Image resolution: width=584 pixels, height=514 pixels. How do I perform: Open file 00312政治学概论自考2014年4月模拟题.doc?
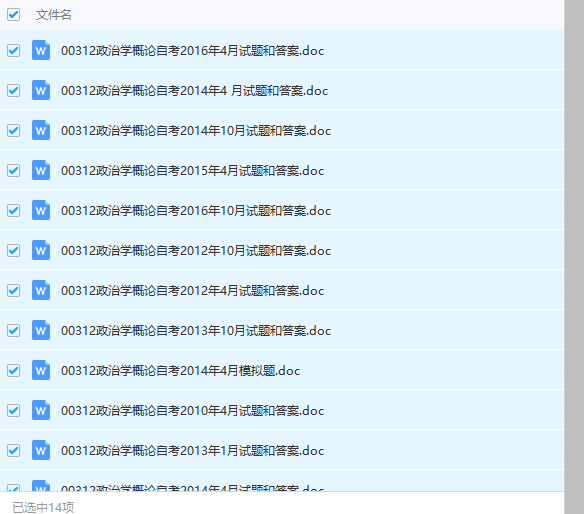181,371
